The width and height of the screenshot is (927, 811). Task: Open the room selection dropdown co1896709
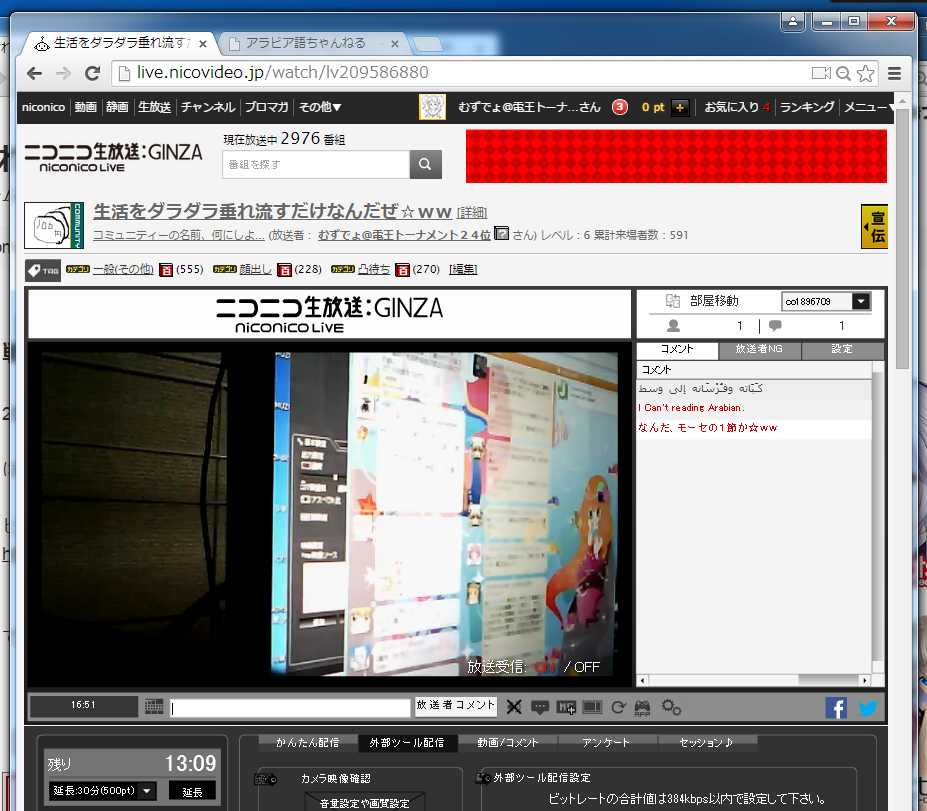point(826,301)
